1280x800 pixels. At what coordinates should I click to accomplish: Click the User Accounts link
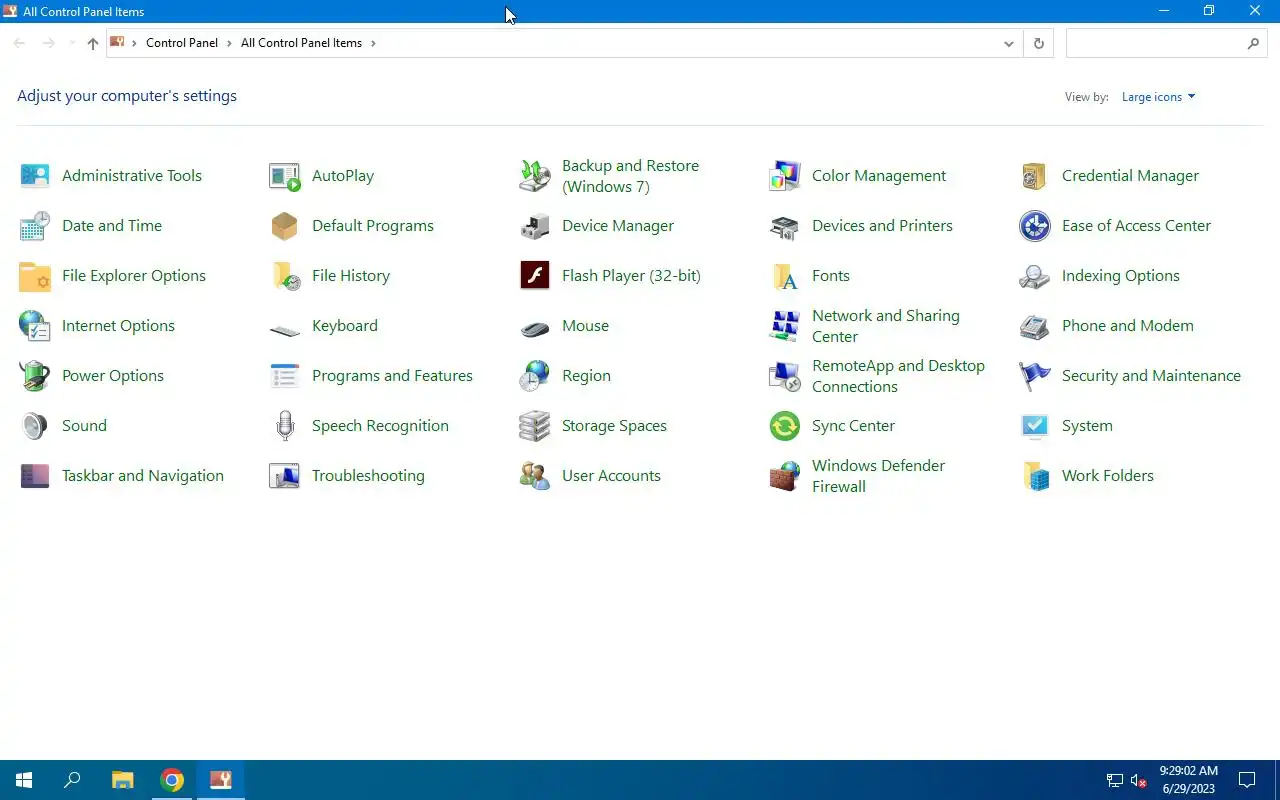tap(611, 476)
